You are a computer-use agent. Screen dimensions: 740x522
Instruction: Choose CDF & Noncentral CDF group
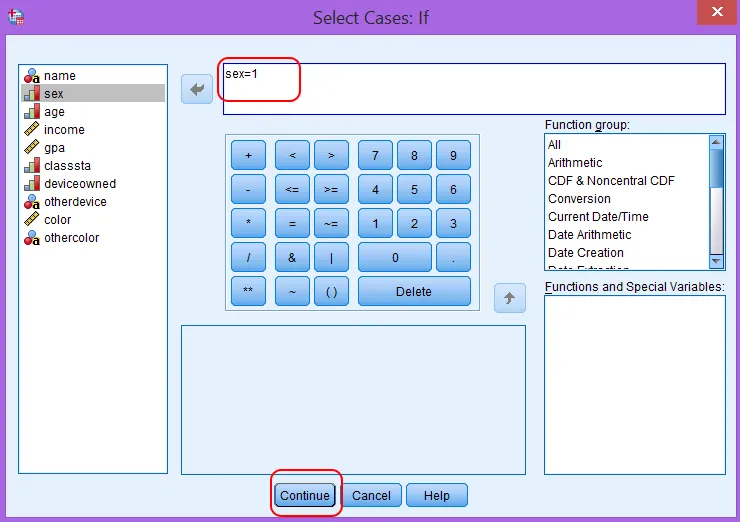627,181
